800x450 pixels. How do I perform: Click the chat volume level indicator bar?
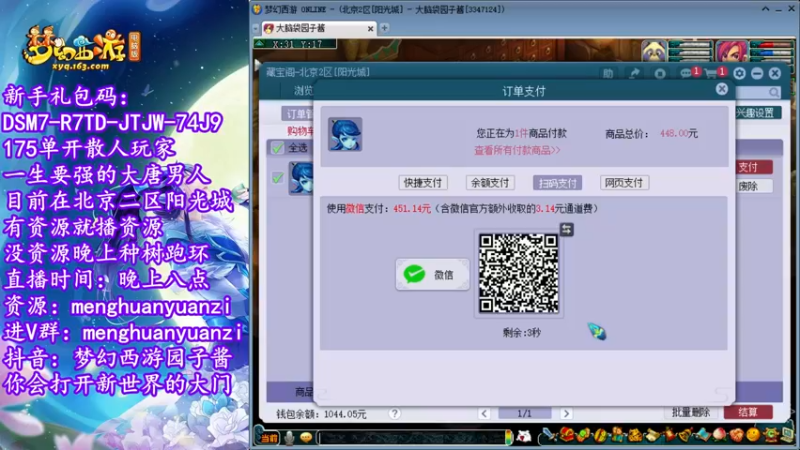[508, 437]
